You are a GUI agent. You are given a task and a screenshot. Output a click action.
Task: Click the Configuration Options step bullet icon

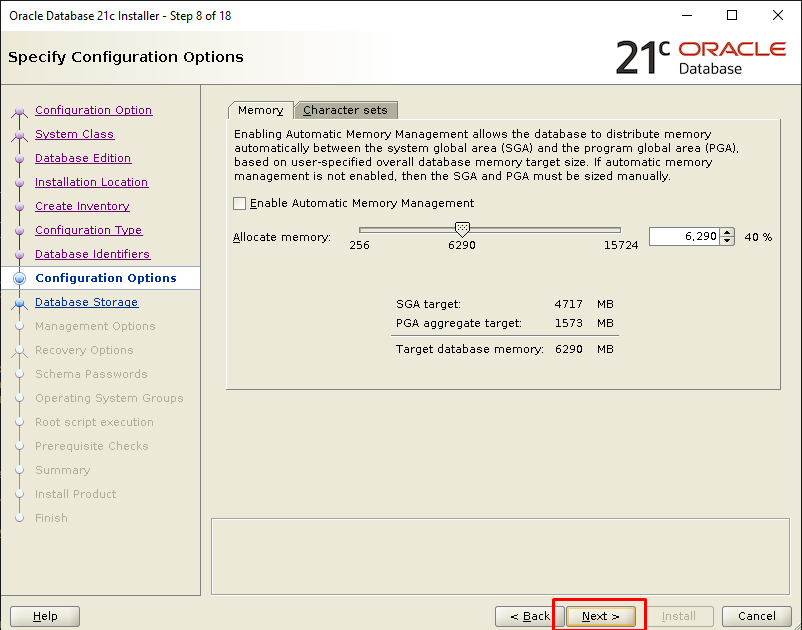19,278
